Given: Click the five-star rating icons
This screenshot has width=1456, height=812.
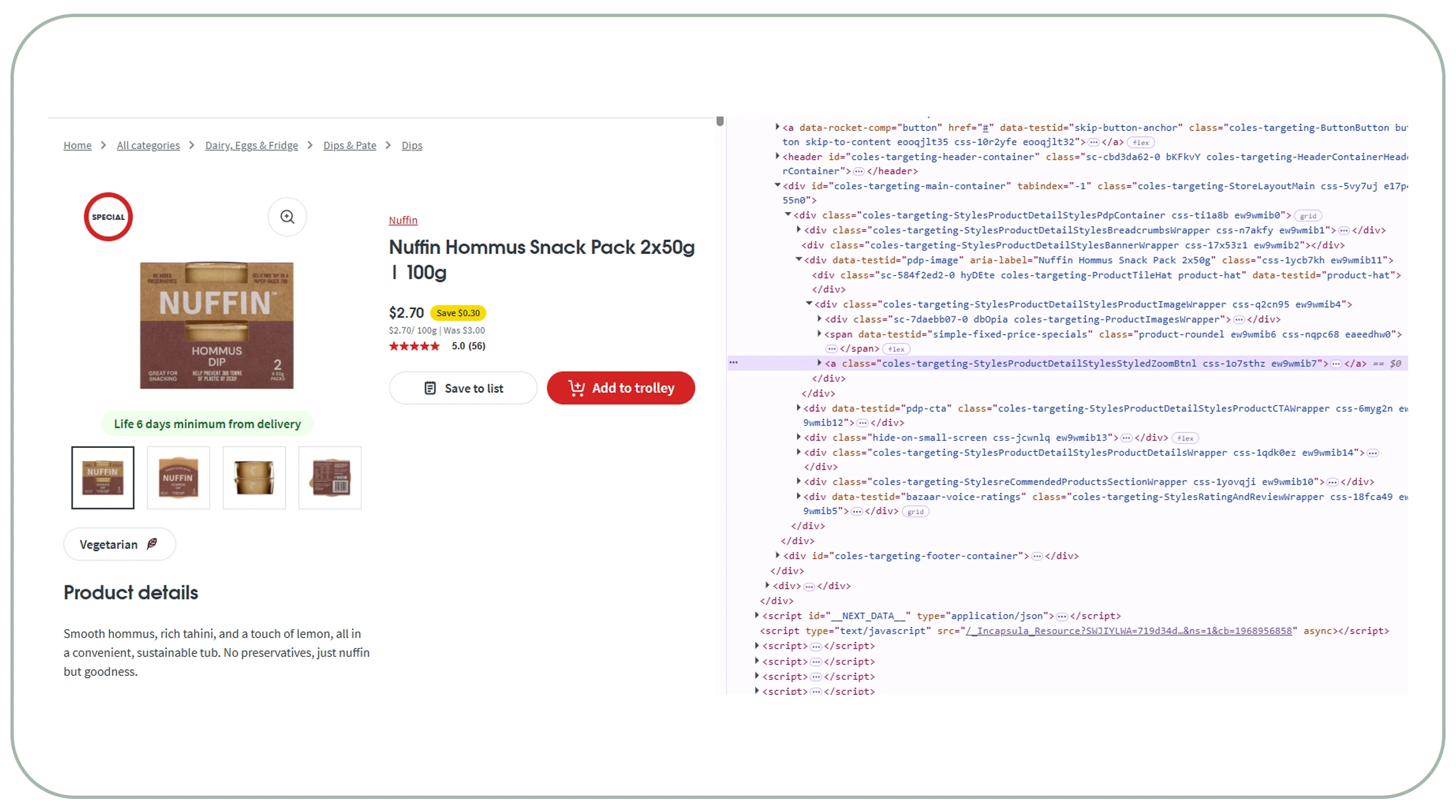Looking at the screenshot, I should pos(414,346).
